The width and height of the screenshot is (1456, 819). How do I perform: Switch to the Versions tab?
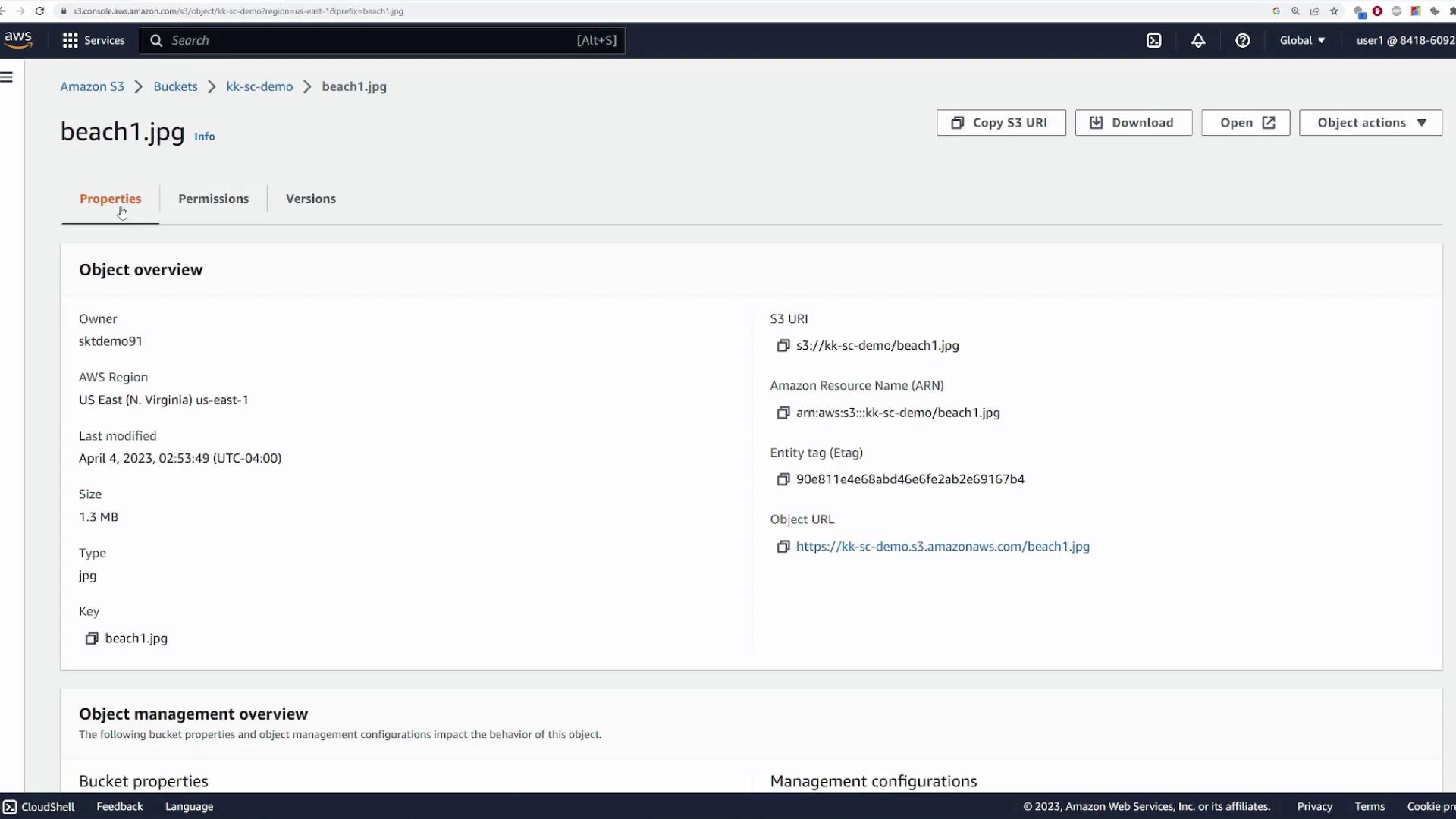pyautogui.click(x=310, y=199)
